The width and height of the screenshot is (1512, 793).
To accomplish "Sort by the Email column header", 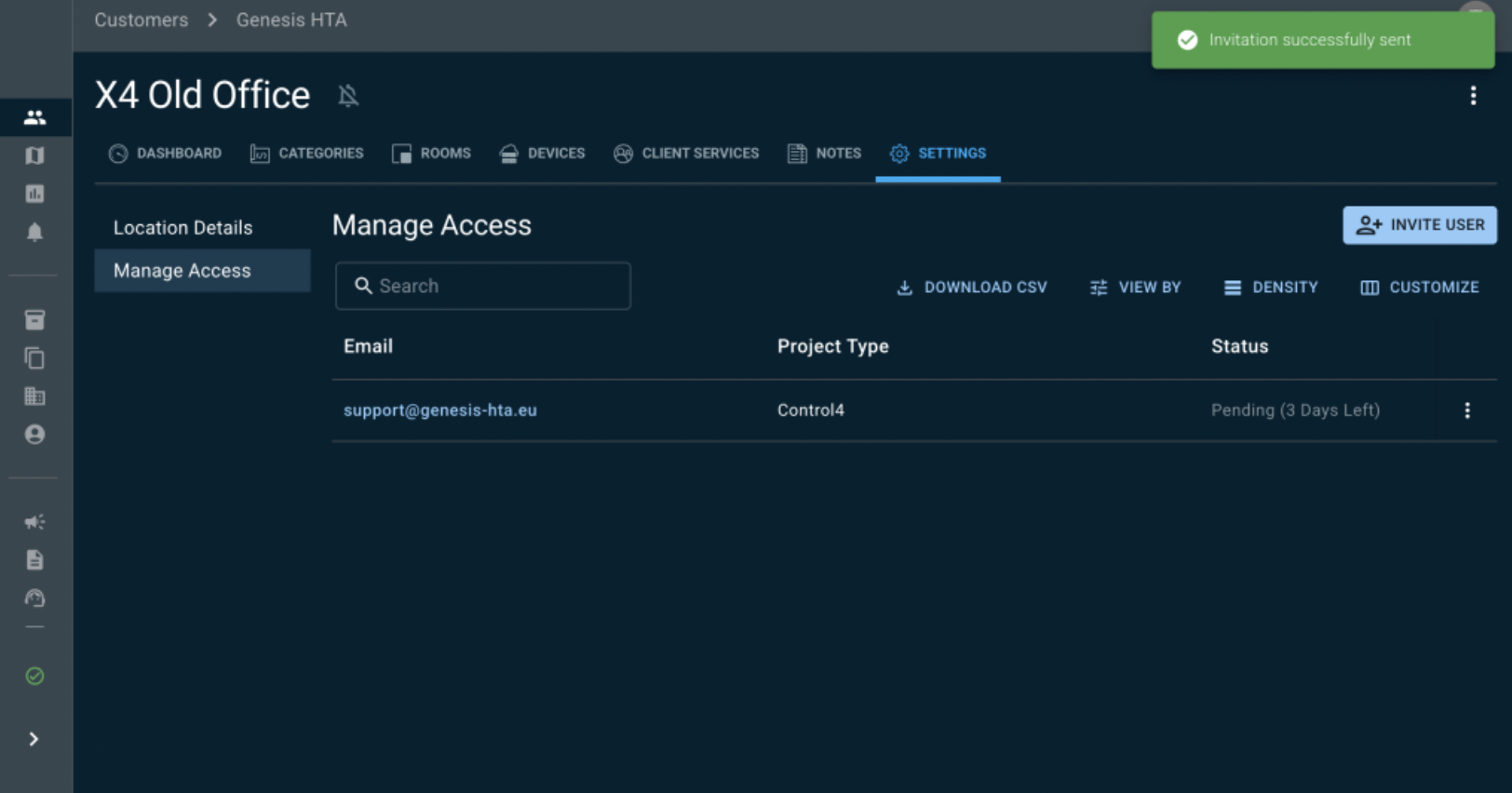I will (x=369, y=346).
